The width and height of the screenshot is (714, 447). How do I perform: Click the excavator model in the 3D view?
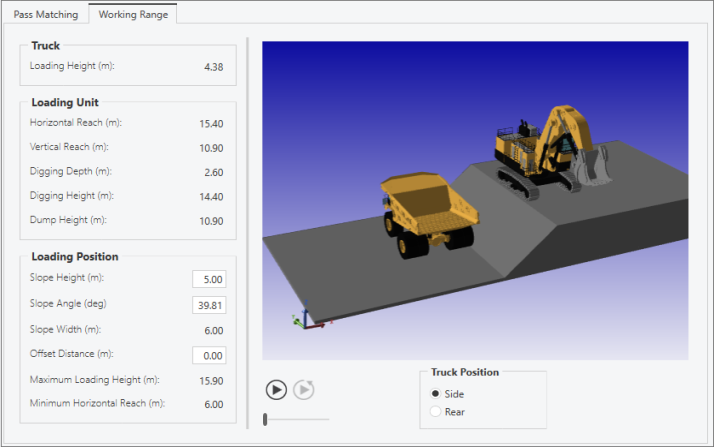(x=551, y=150)
